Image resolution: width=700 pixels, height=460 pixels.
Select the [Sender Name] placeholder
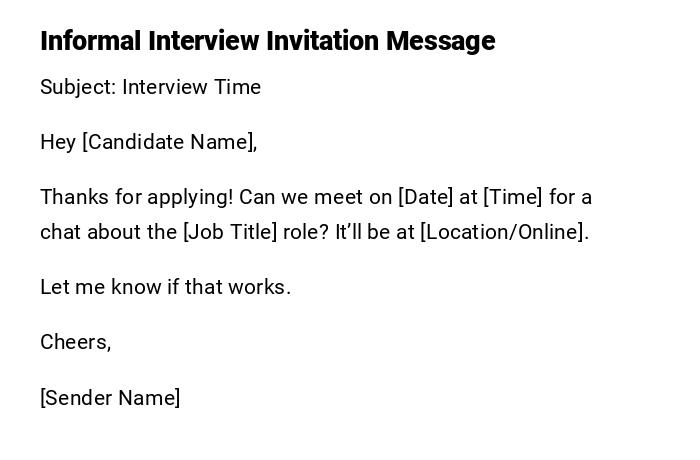[110, 398]
